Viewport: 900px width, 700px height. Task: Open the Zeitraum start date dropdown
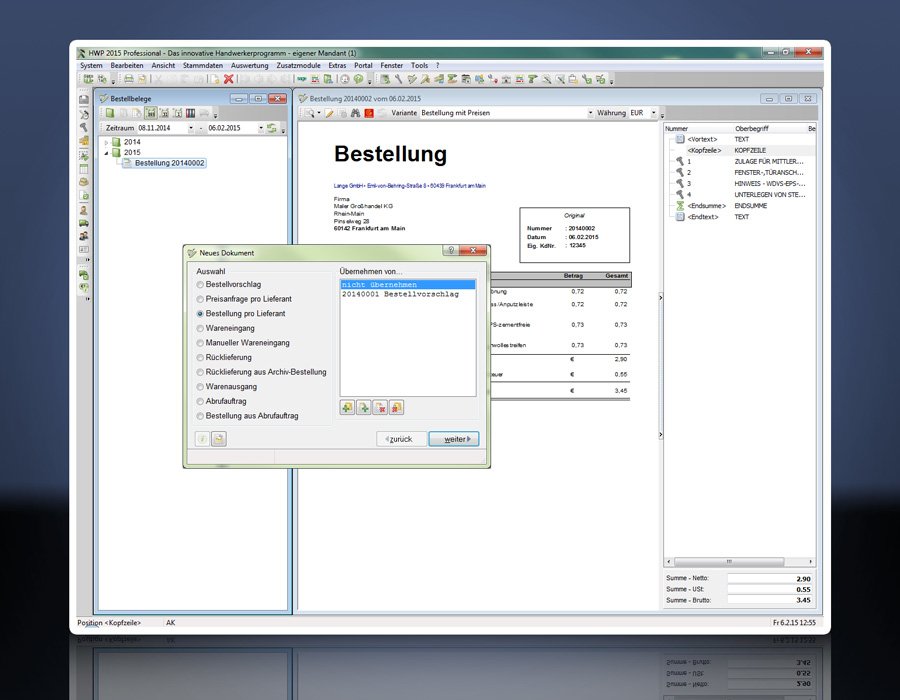tap(191, 128)
